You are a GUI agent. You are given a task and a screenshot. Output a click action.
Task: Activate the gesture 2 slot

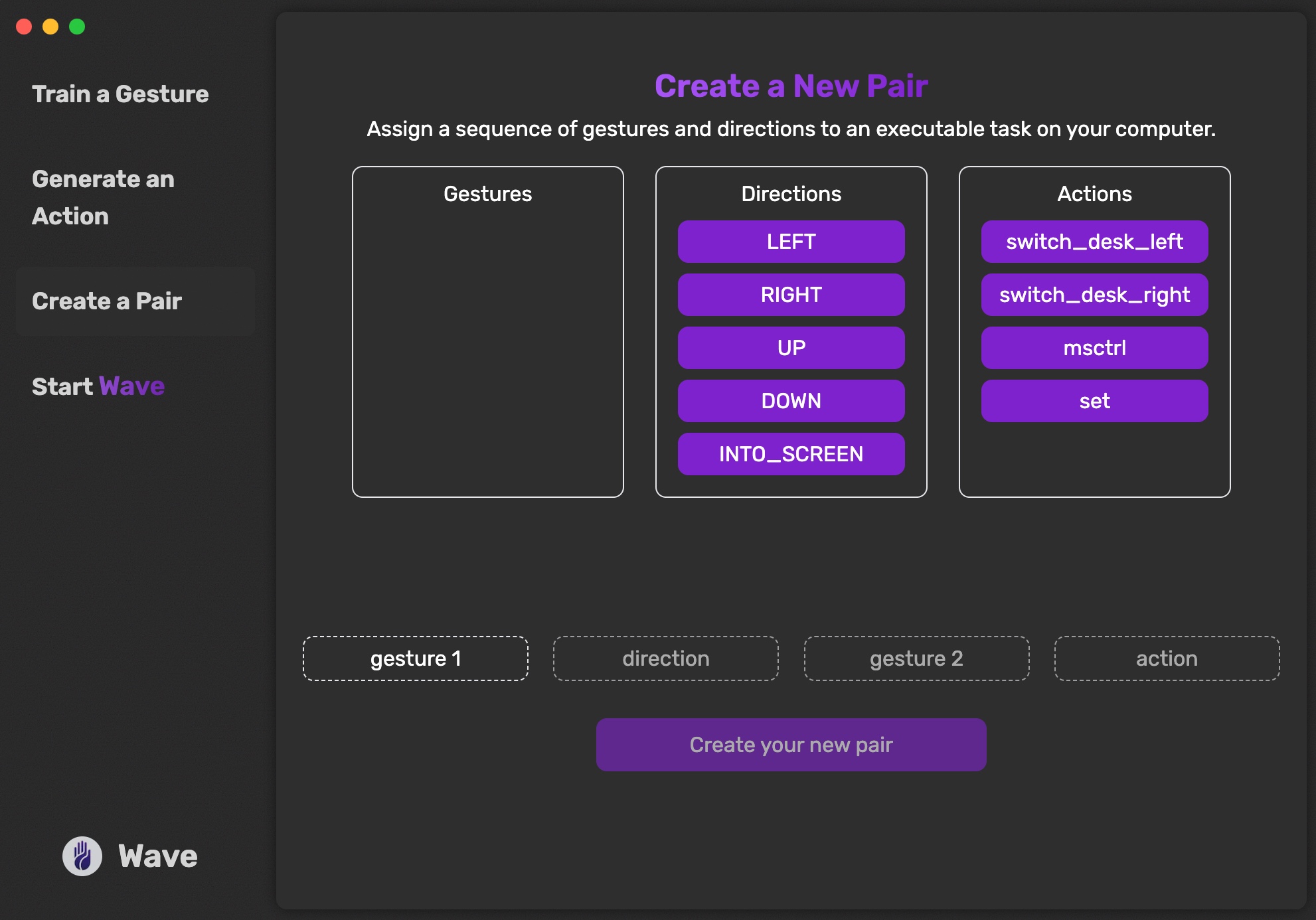(x=916, y=658)
